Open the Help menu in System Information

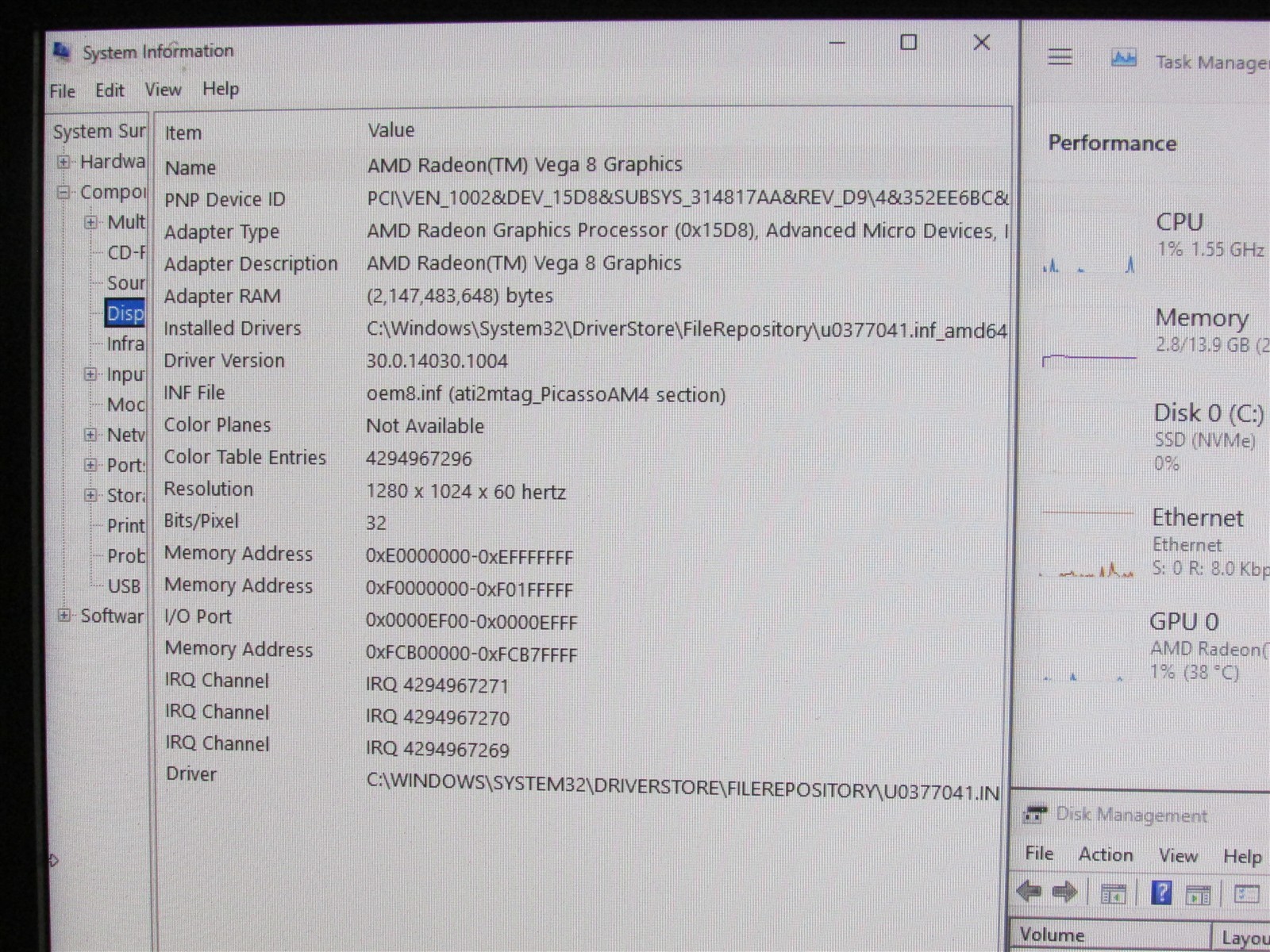point(220,89)
